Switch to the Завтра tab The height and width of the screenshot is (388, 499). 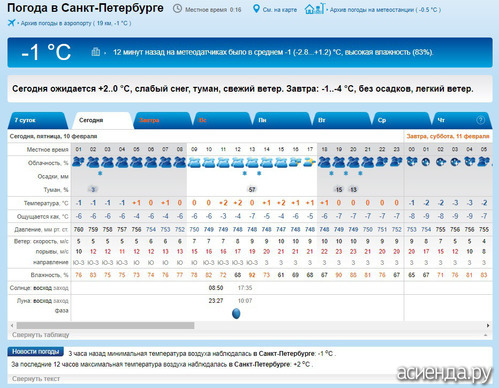pos(162,120)
